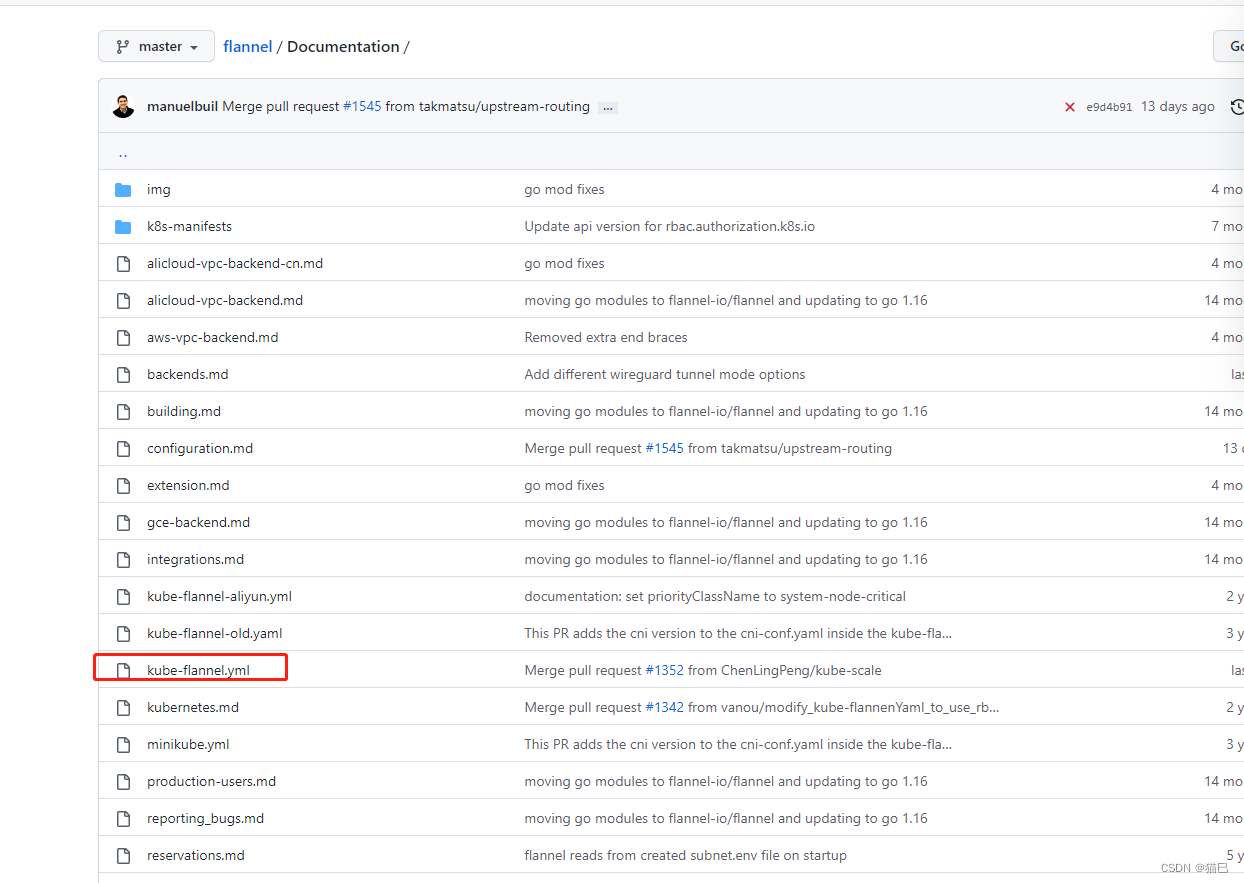
Task: Open gce-backend.md
Action: [x=199, y=522]
